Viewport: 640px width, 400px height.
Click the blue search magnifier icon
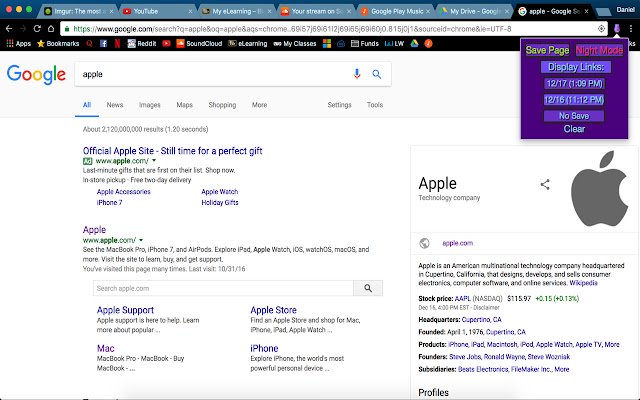pyautogui.click(x=377, y=74)
